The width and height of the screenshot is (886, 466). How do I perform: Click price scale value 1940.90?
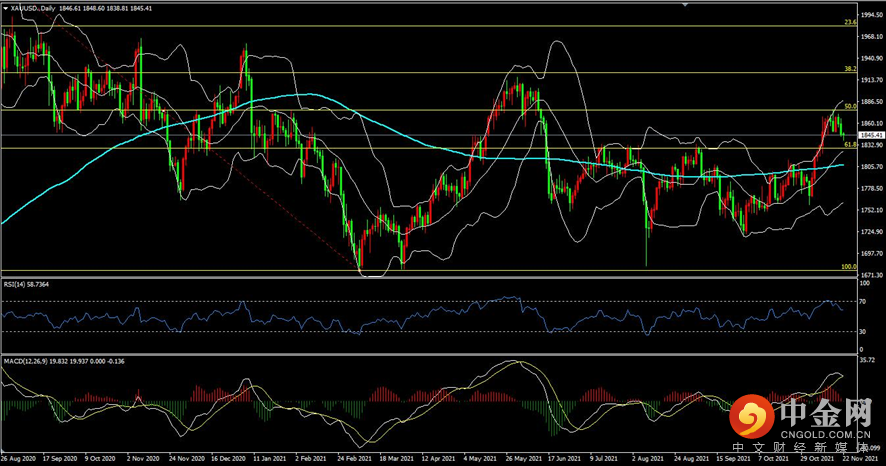(871, 58)
